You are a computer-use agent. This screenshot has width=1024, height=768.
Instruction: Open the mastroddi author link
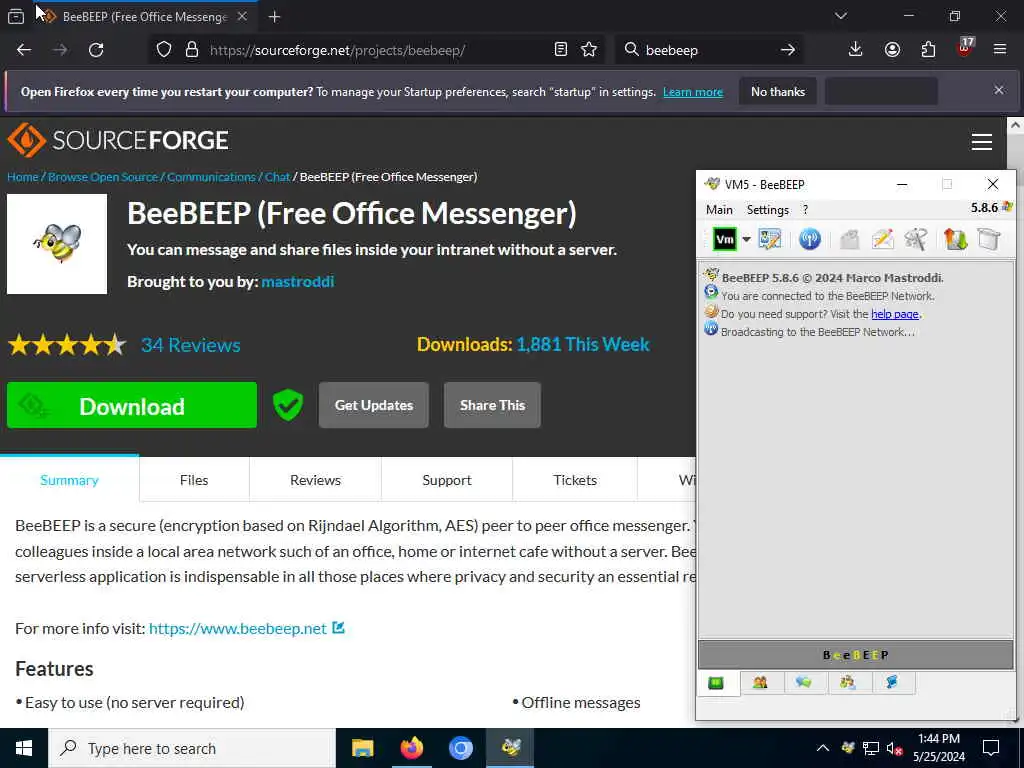298,281
